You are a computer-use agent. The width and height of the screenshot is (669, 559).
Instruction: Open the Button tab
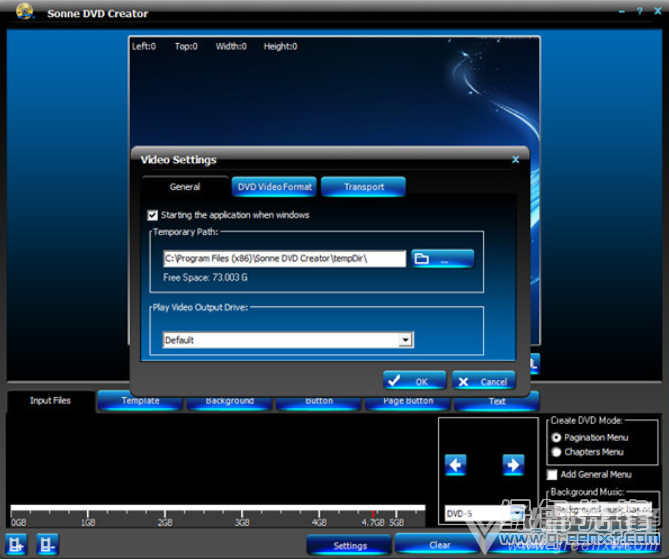319,401
